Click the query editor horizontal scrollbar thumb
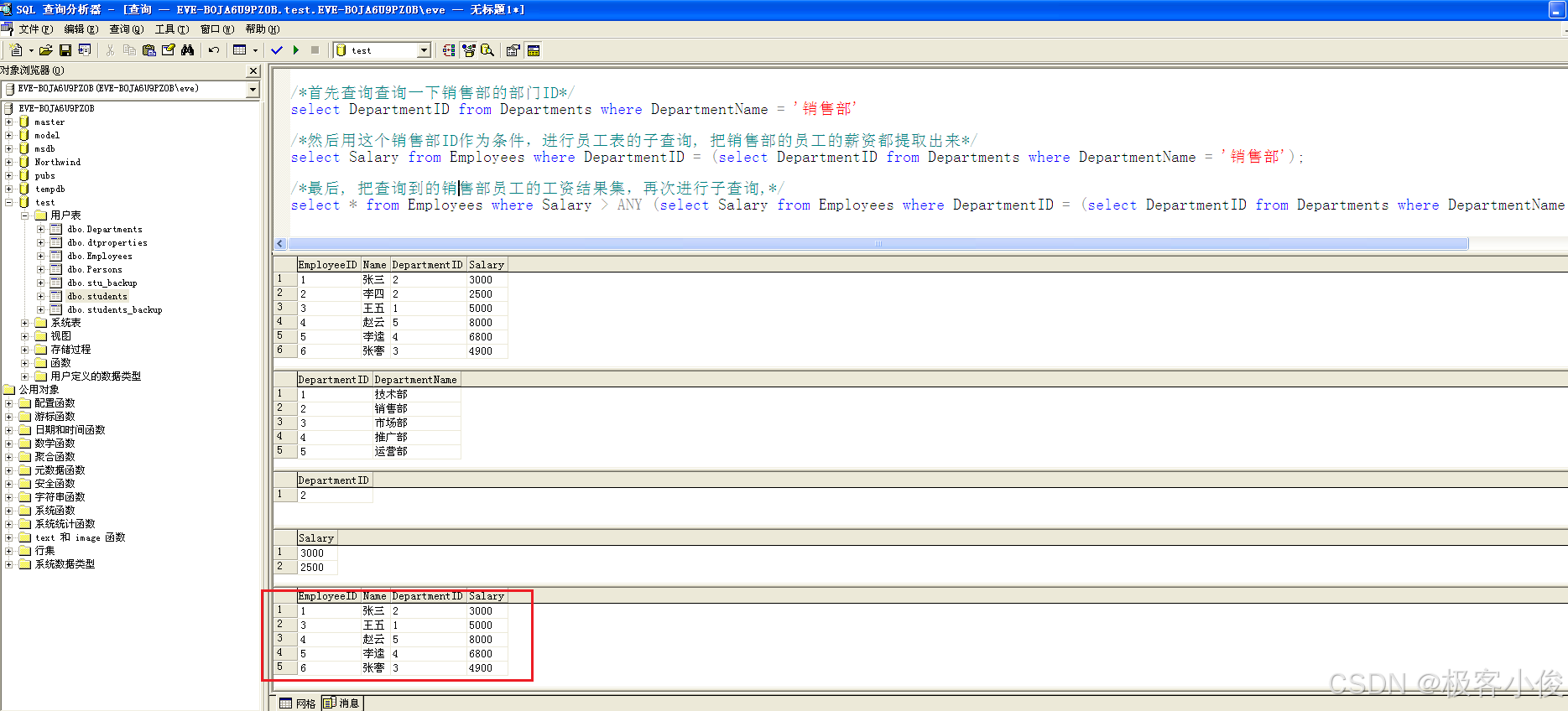Screen dimensions: 1568x711 (878, 244)
